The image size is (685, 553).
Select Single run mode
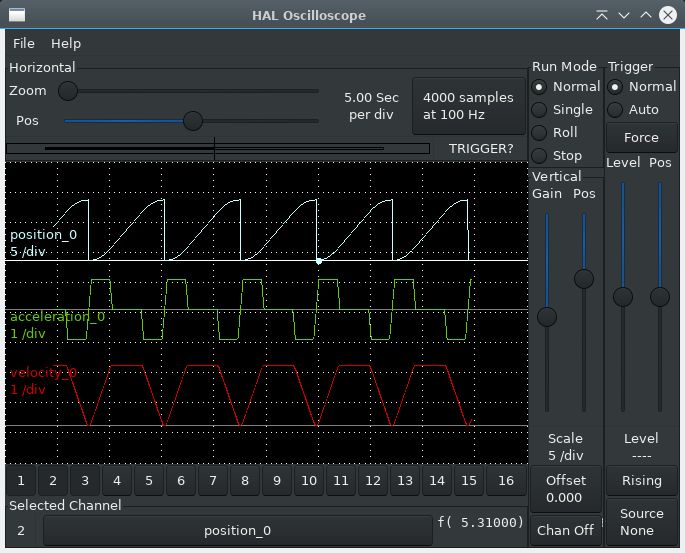click(x=562, y=110)
